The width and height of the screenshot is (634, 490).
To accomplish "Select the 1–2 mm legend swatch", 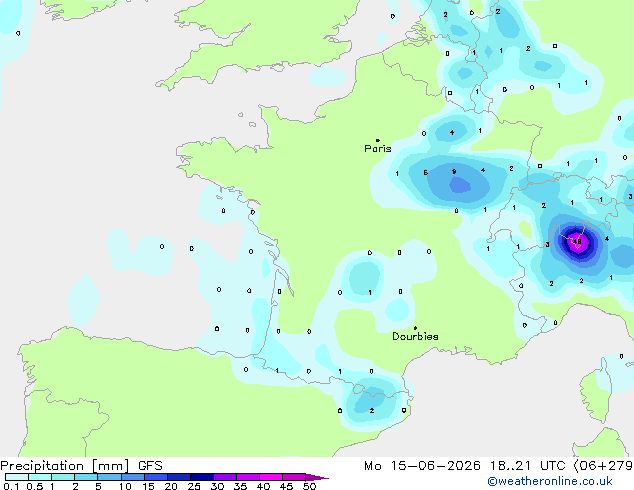I will [63, 477].
